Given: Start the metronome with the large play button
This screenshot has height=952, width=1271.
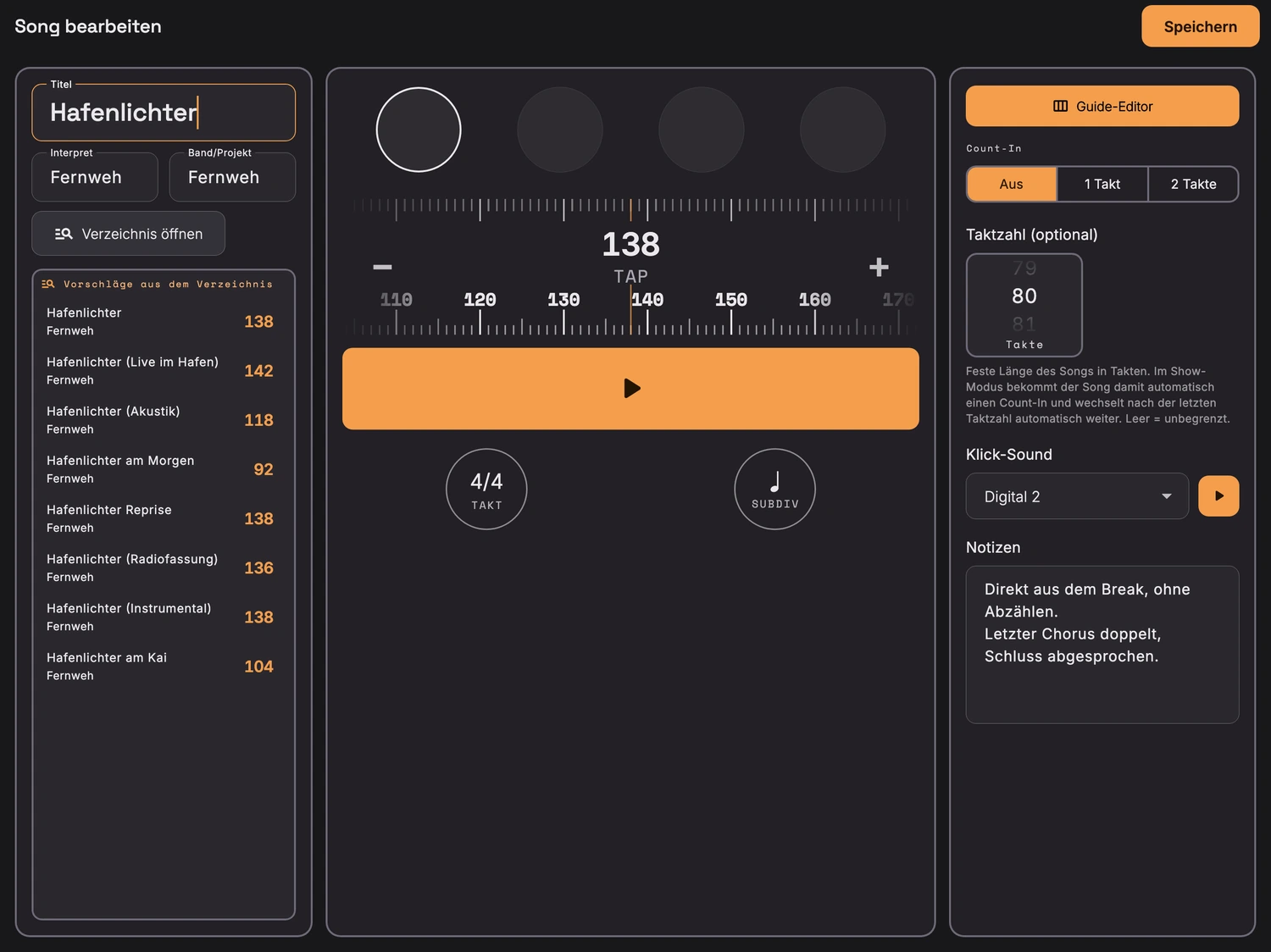Looking at the screenshot, I should [x=630, y=389].
